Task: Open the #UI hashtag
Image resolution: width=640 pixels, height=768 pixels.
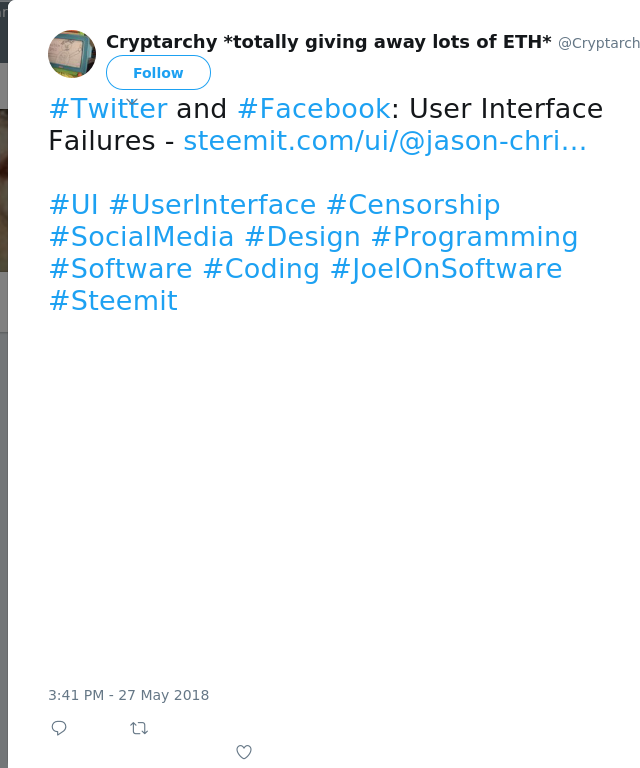Action: coord(73,205)
